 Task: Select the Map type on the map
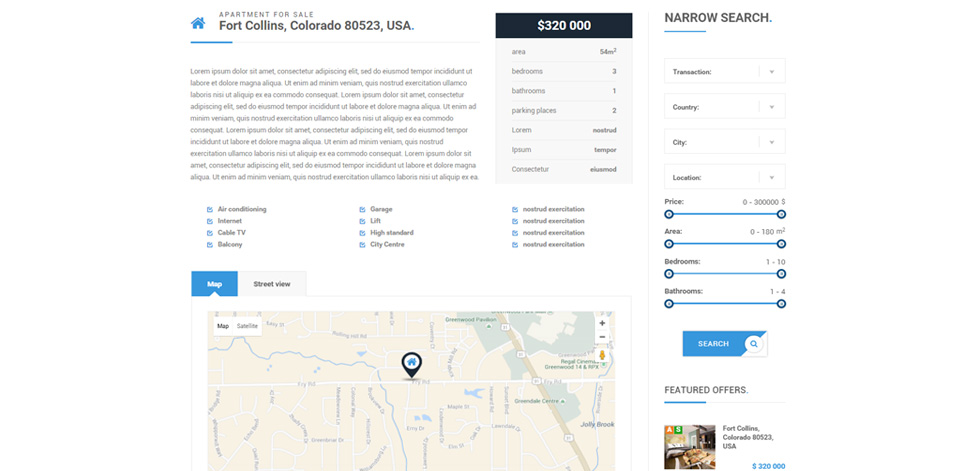[x=223, y=326]
